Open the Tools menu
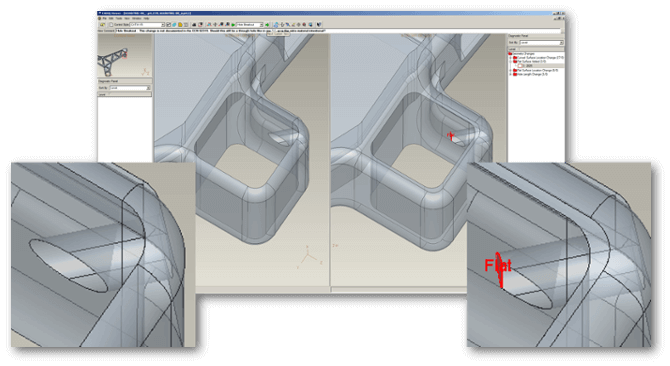 119,18
